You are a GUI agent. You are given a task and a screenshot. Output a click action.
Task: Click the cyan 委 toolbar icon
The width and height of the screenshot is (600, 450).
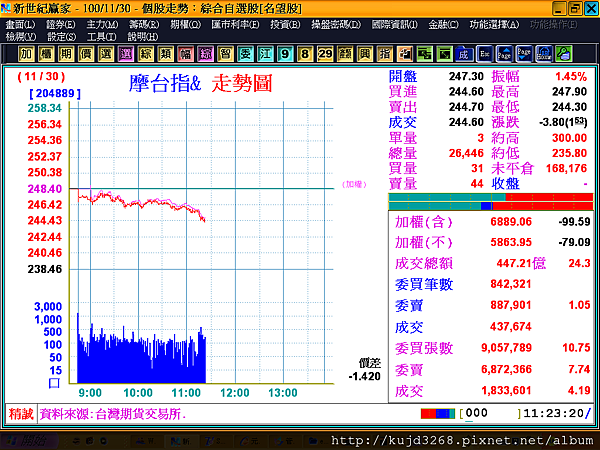[x=245, y=54]
